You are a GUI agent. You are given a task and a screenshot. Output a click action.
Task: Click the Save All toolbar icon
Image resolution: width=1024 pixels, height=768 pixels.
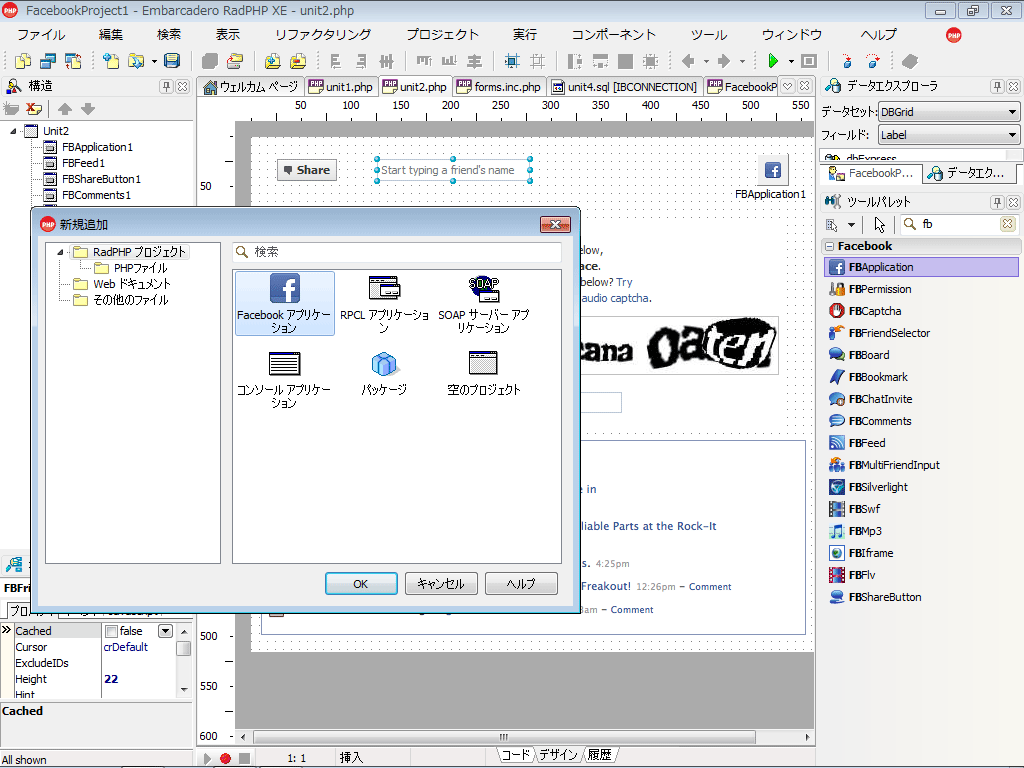pos(172,61)
